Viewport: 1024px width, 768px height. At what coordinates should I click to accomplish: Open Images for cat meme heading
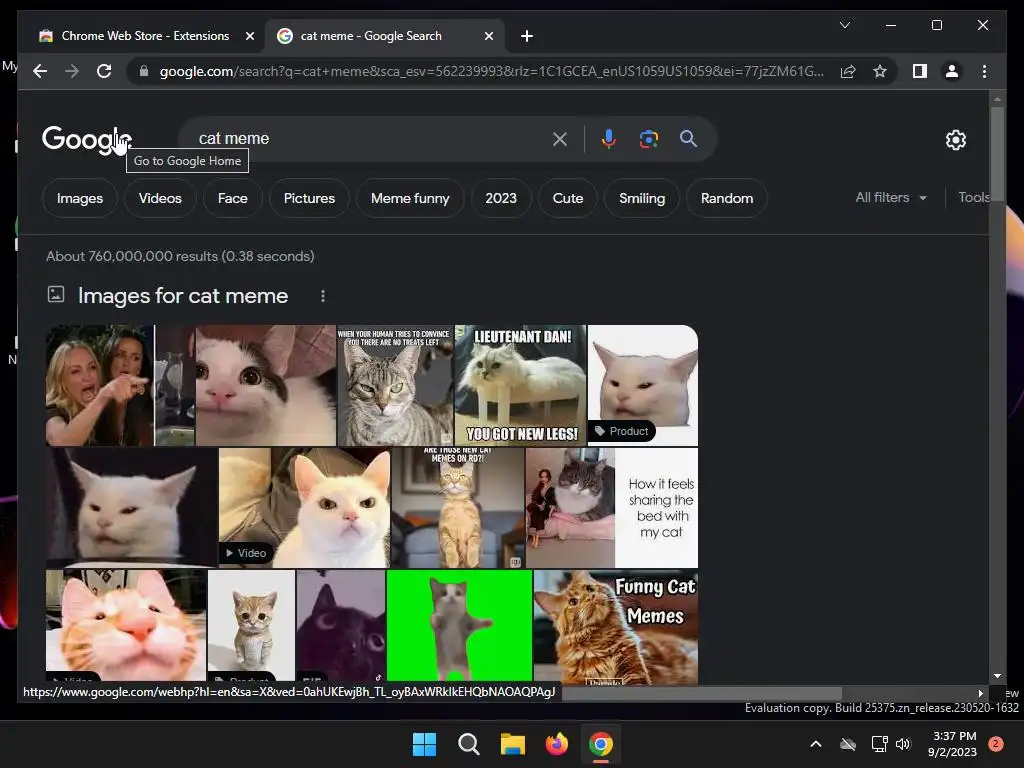coord(183,296)
